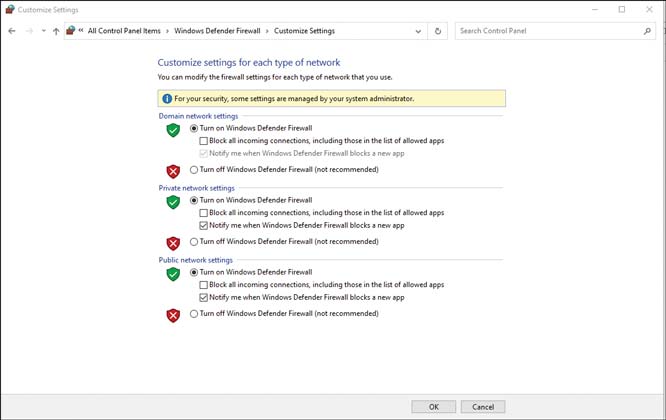Click the Forward navigation arrow
Image resolution: width=666 pixels, height=420 pixels.
(x=29, y=31)
